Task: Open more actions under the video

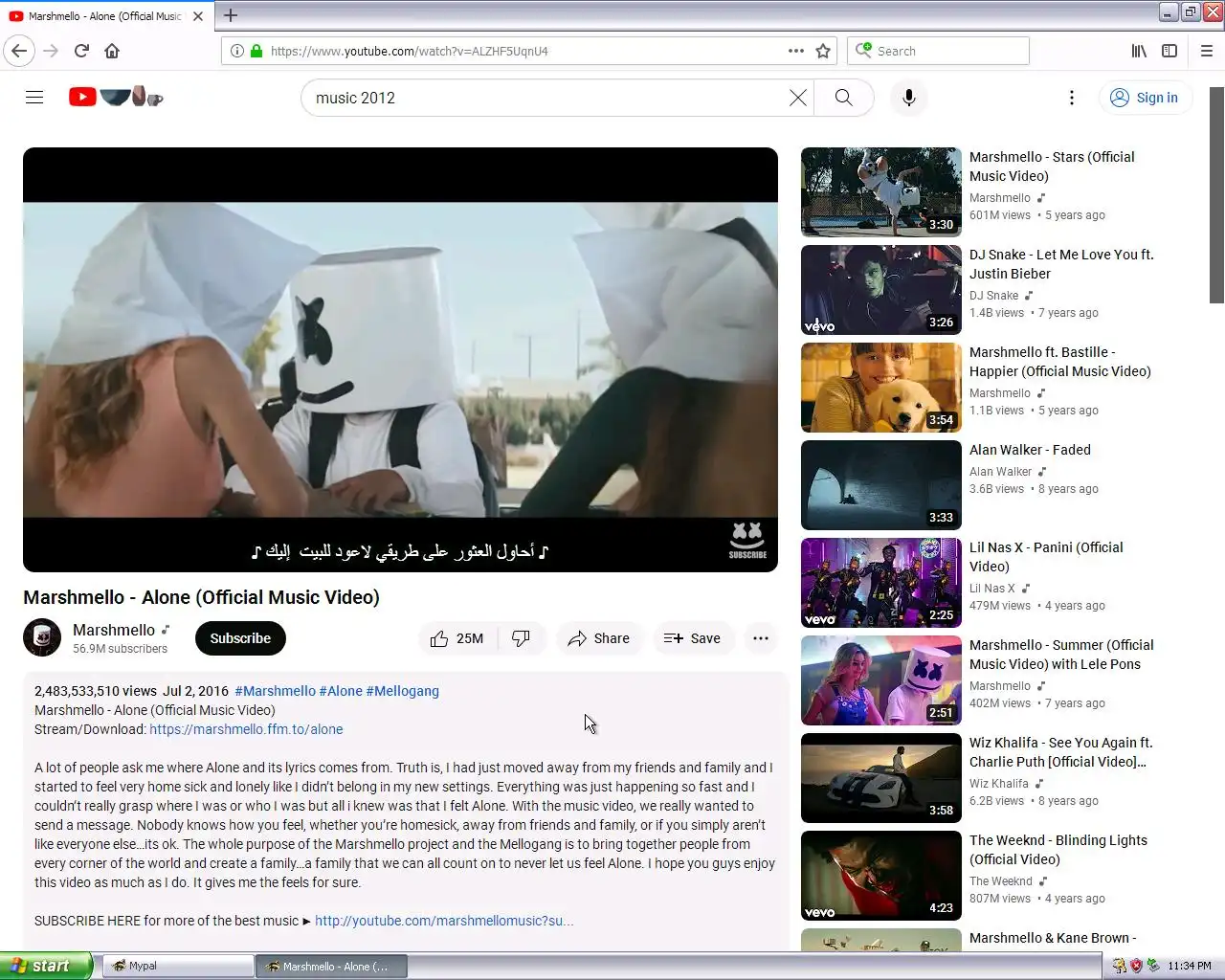Action: (x=761, y=638)
